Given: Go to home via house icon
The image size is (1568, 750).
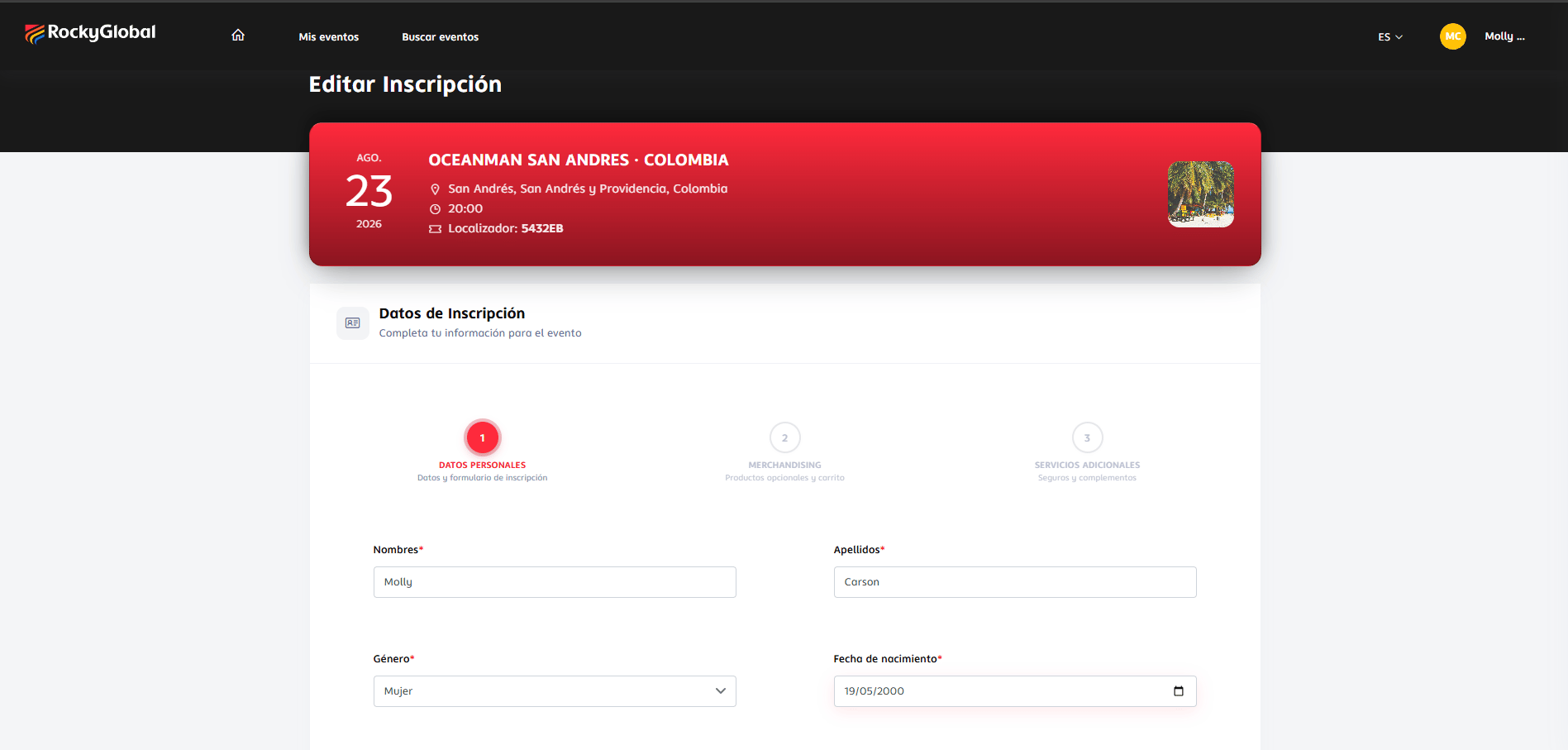Looking at the screenshot, I should (x=238, y=35).
